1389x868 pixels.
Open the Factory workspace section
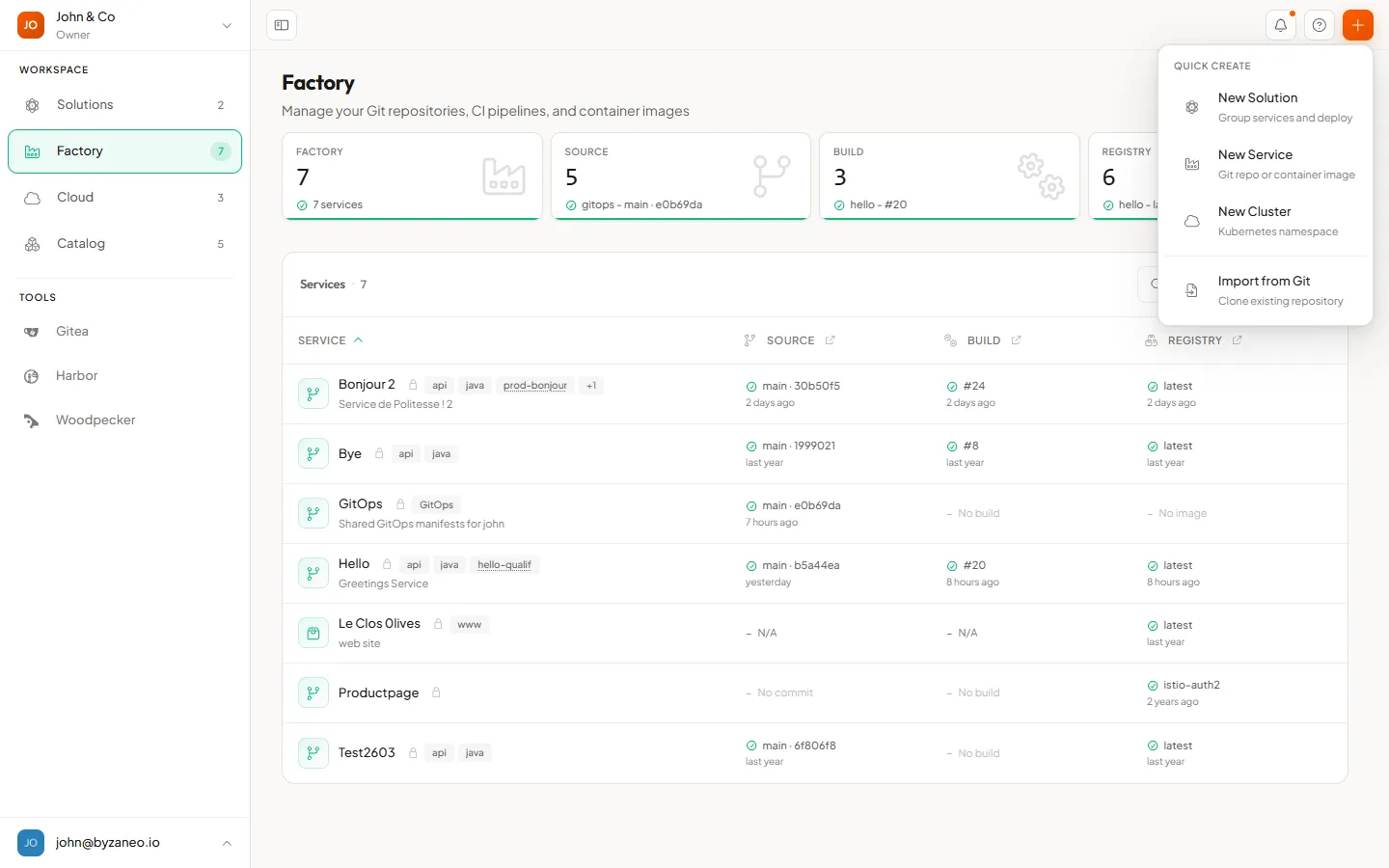[x=124, y=151]
